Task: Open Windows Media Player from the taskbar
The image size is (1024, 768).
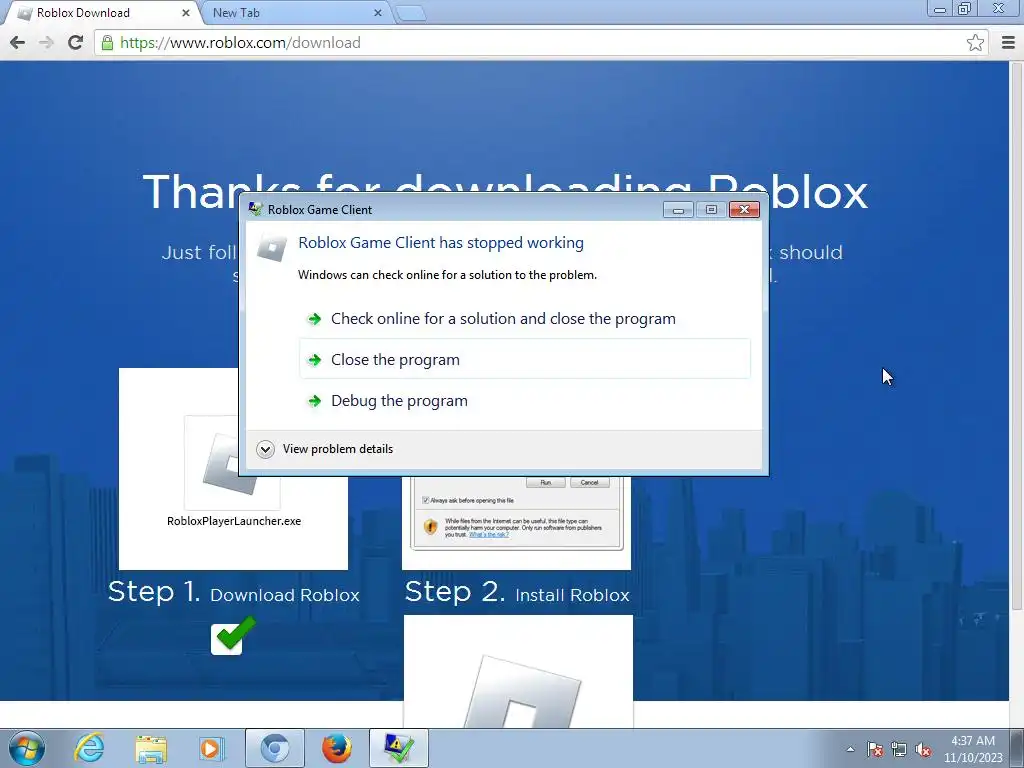Action: point(212,748)
